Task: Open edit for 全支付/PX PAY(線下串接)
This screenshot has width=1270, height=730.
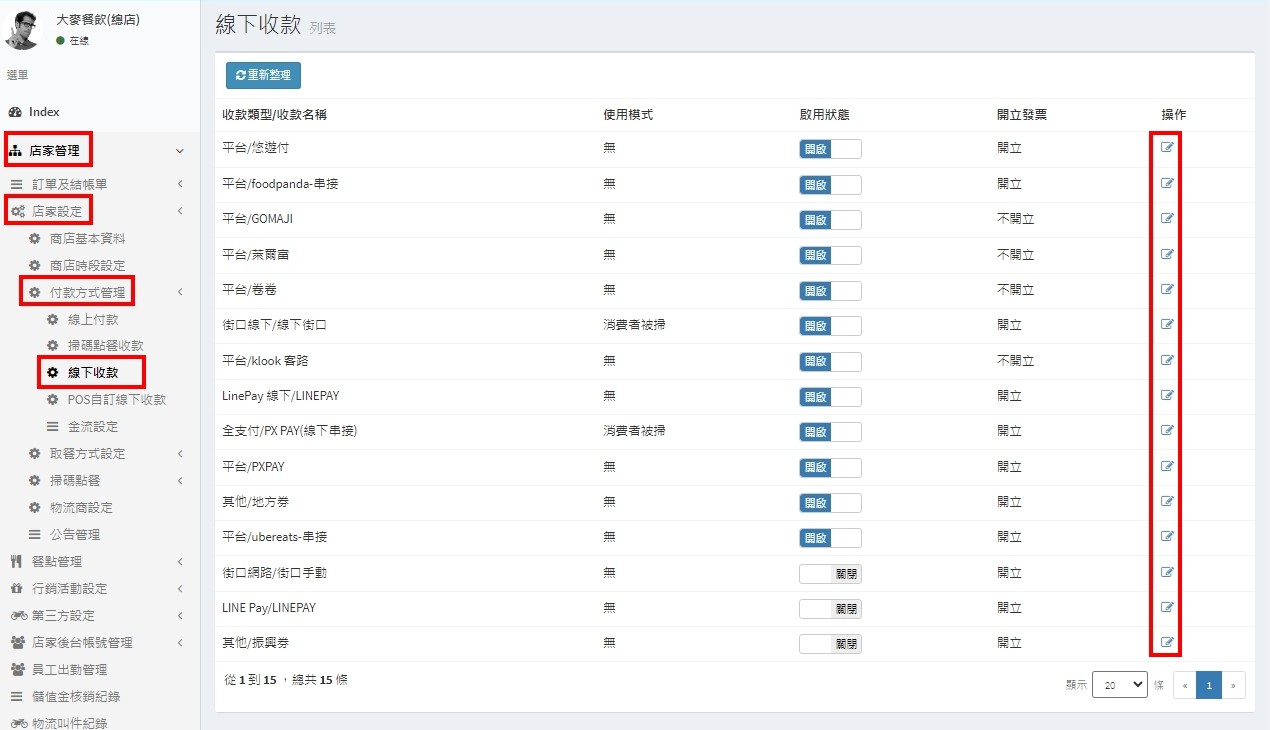Action: click(x=1166, y=431)
